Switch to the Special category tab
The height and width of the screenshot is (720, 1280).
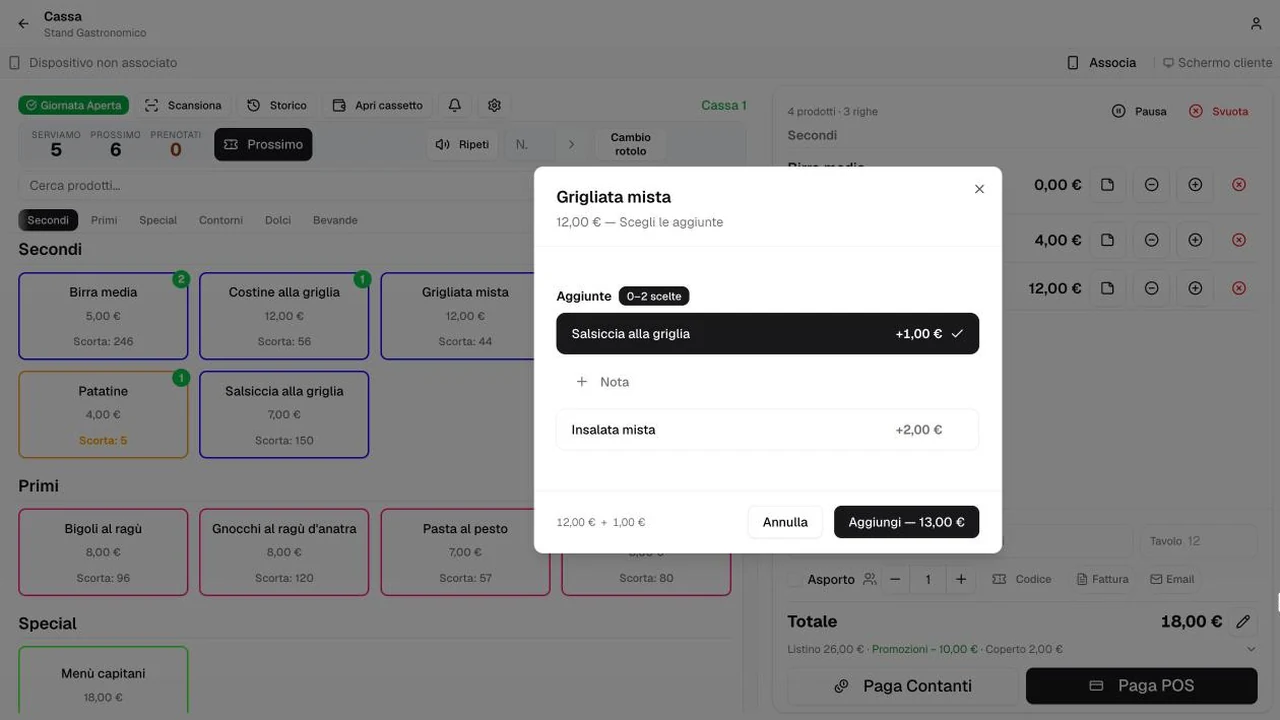158,220
